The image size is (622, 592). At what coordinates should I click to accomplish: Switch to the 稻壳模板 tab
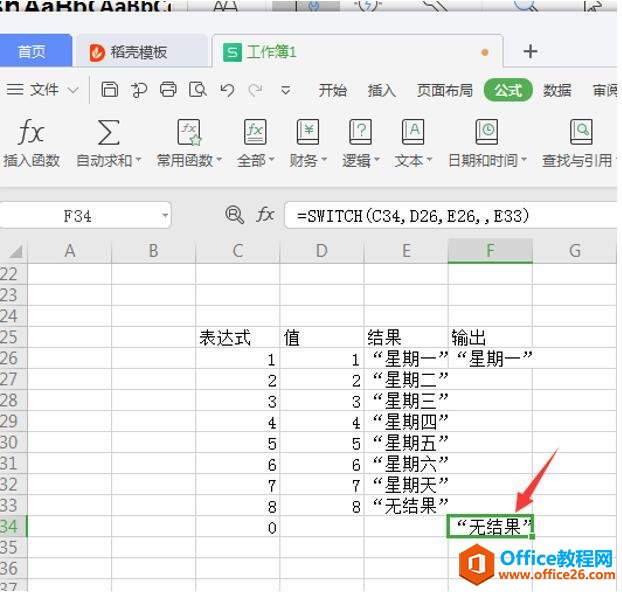[x=142, y=52]
